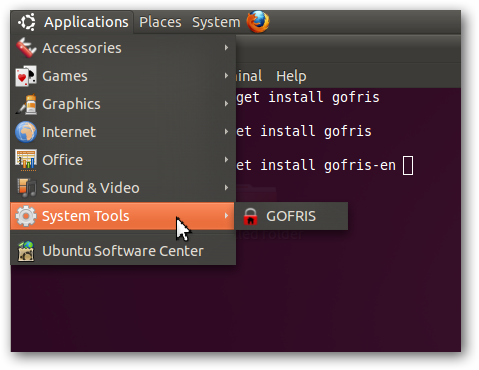Click the Games playing cards icon
The image size is (479, 370).
coord(26,76)
